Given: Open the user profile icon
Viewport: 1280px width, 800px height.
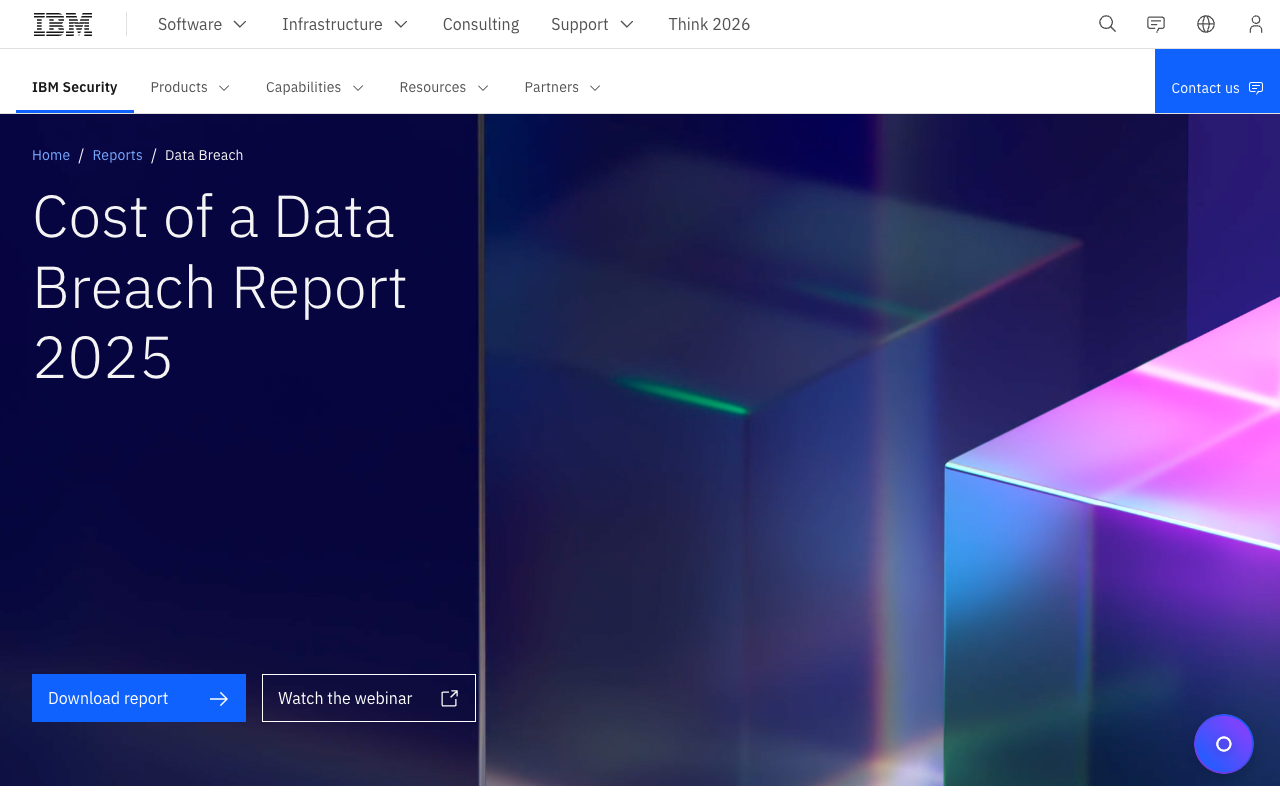Looking at the screenshot, I should coord(1256,24).
